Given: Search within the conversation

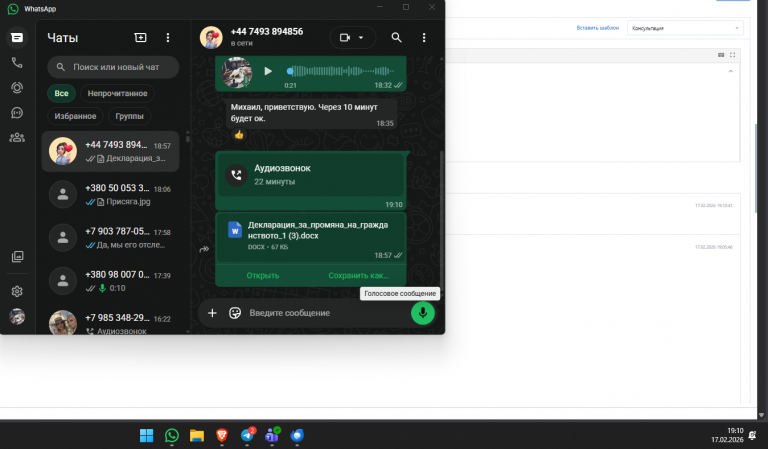Looking at the screenshot, I should pos(396,38).
